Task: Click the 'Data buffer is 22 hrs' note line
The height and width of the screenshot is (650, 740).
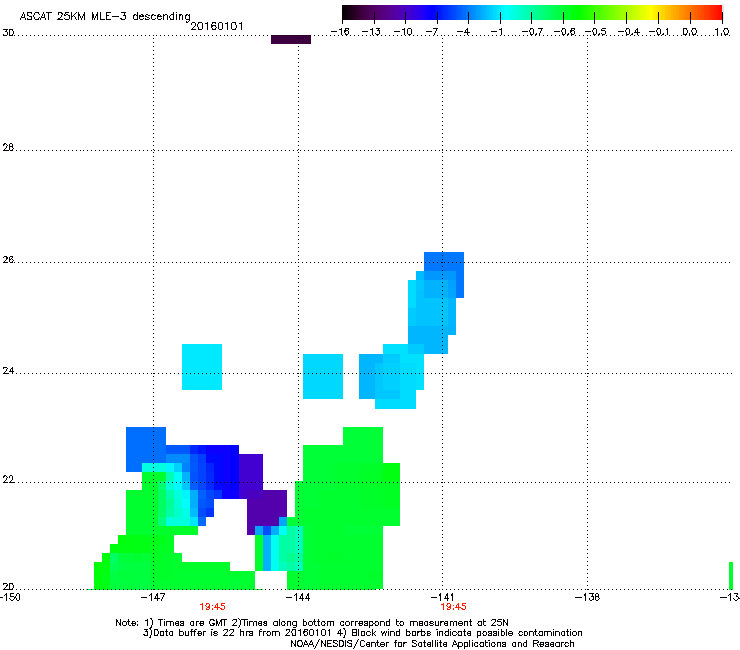Action: [x=362, y=633]
